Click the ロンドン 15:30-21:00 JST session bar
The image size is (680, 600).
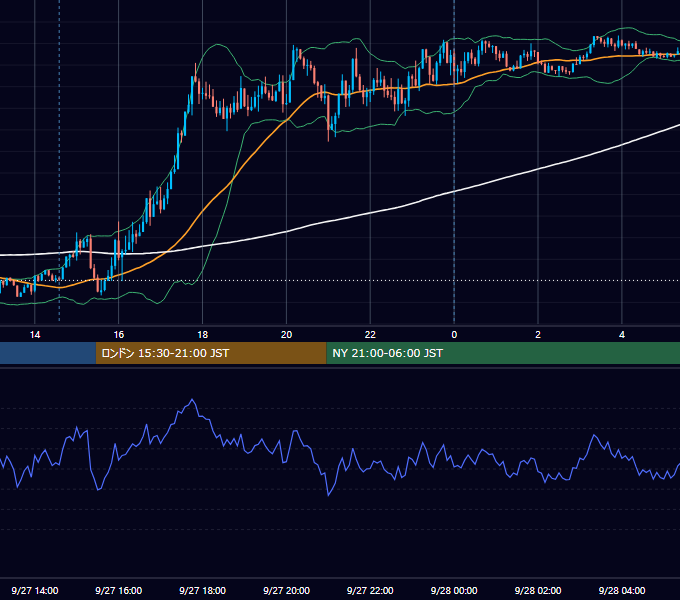tap(211, 353)
